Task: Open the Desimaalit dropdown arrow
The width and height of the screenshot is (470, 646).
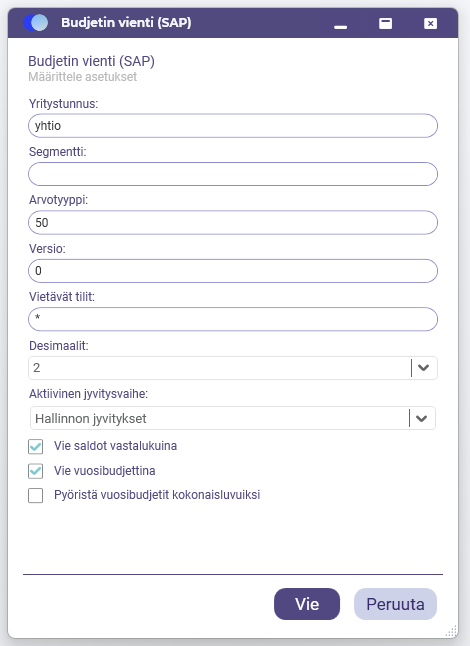Action: 424,368
